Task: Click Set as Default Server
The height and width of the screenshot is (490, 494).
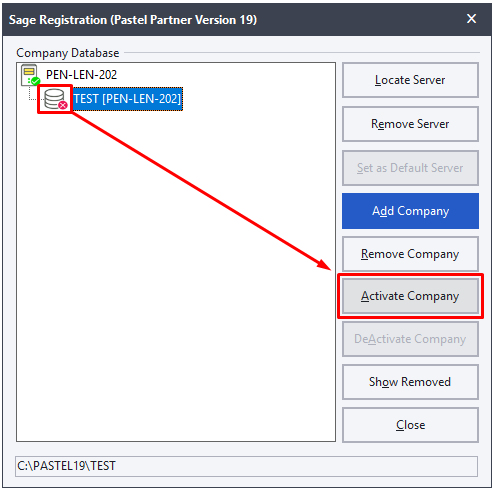Action: point(410,168)
